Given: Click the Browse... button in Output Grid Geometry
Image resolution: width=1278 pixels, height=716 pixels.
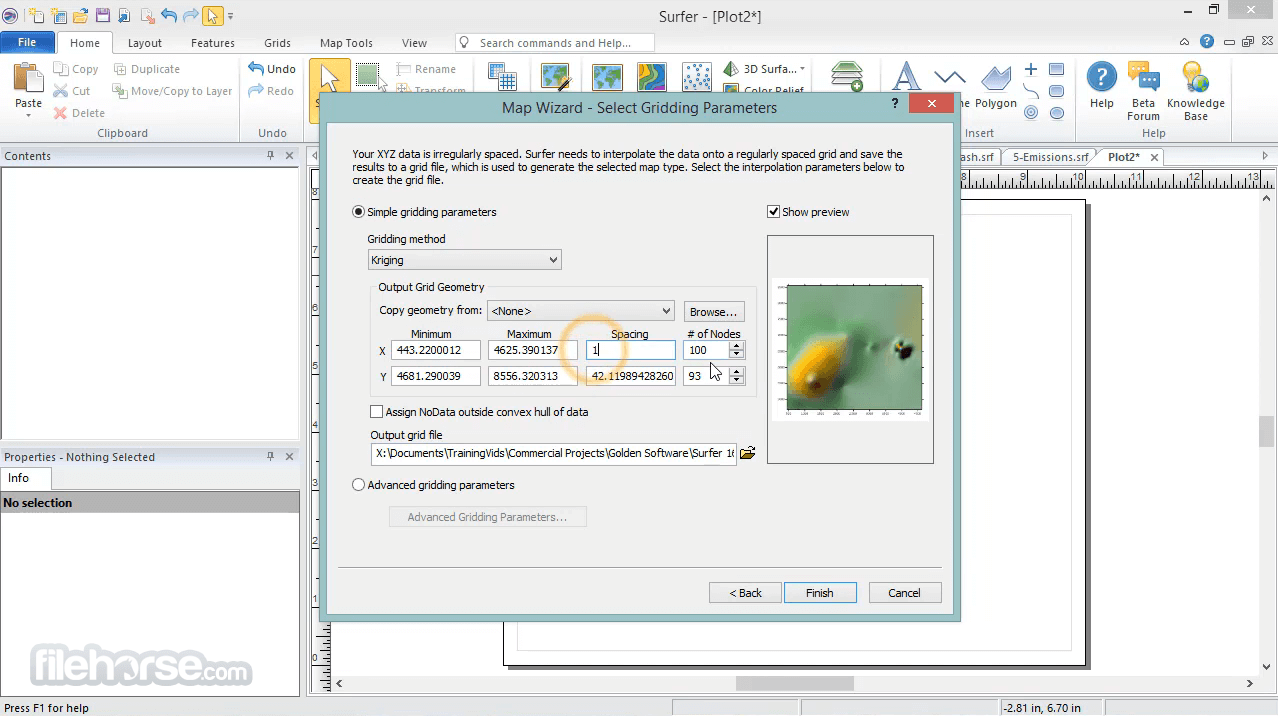Looking at the screenshot, I should (x=714, y=312).
